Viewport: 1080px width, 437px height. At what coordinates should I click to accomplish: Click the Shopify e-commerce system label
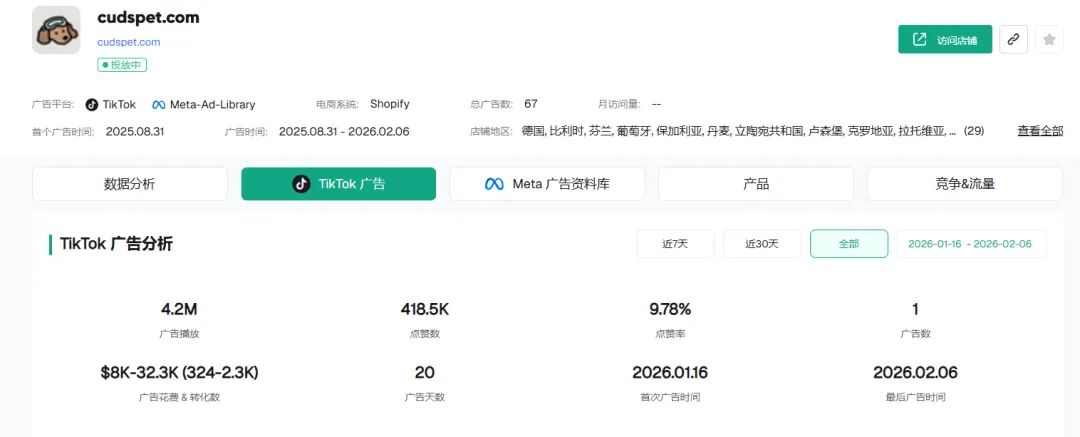click(x=389, y=104)
